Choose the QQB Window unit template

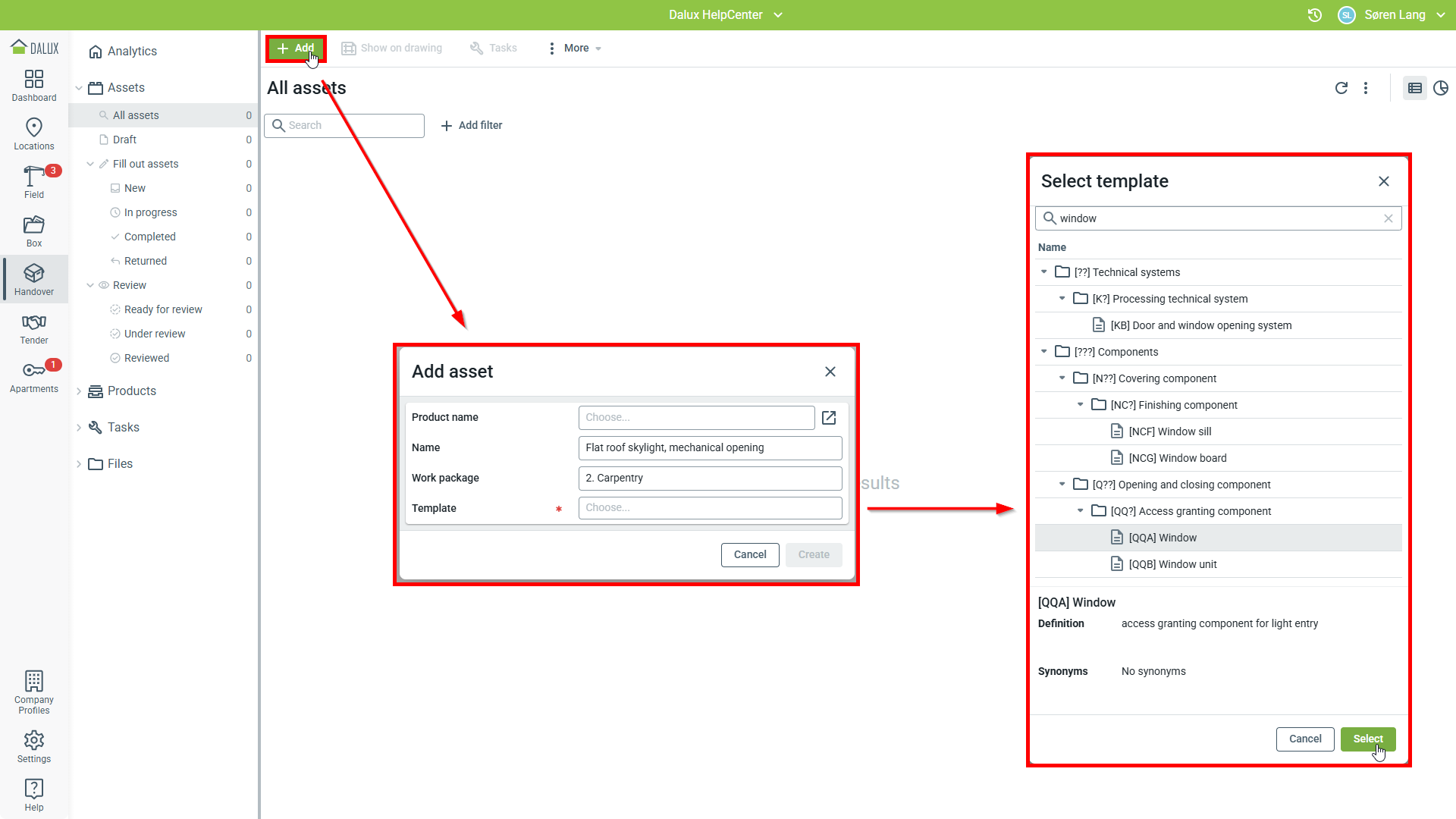[x=1172, y=564]
